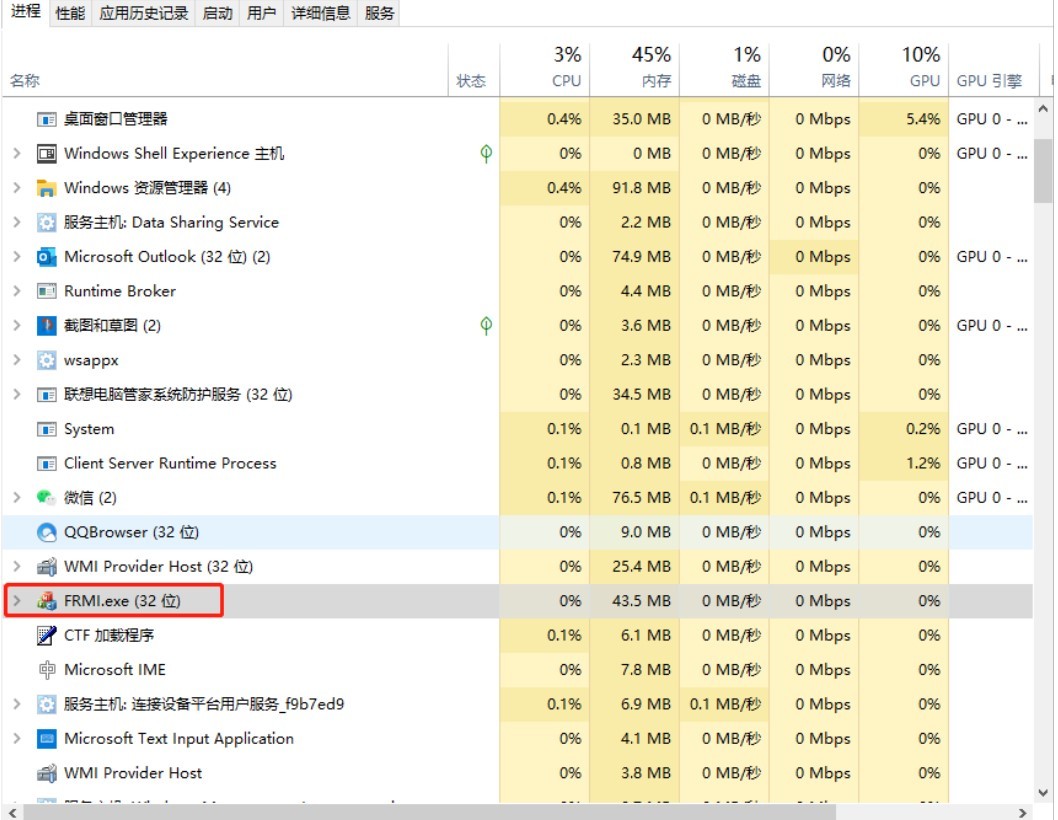
Task: Click the wsappx gear icon
Action: (x=46, y=360)
